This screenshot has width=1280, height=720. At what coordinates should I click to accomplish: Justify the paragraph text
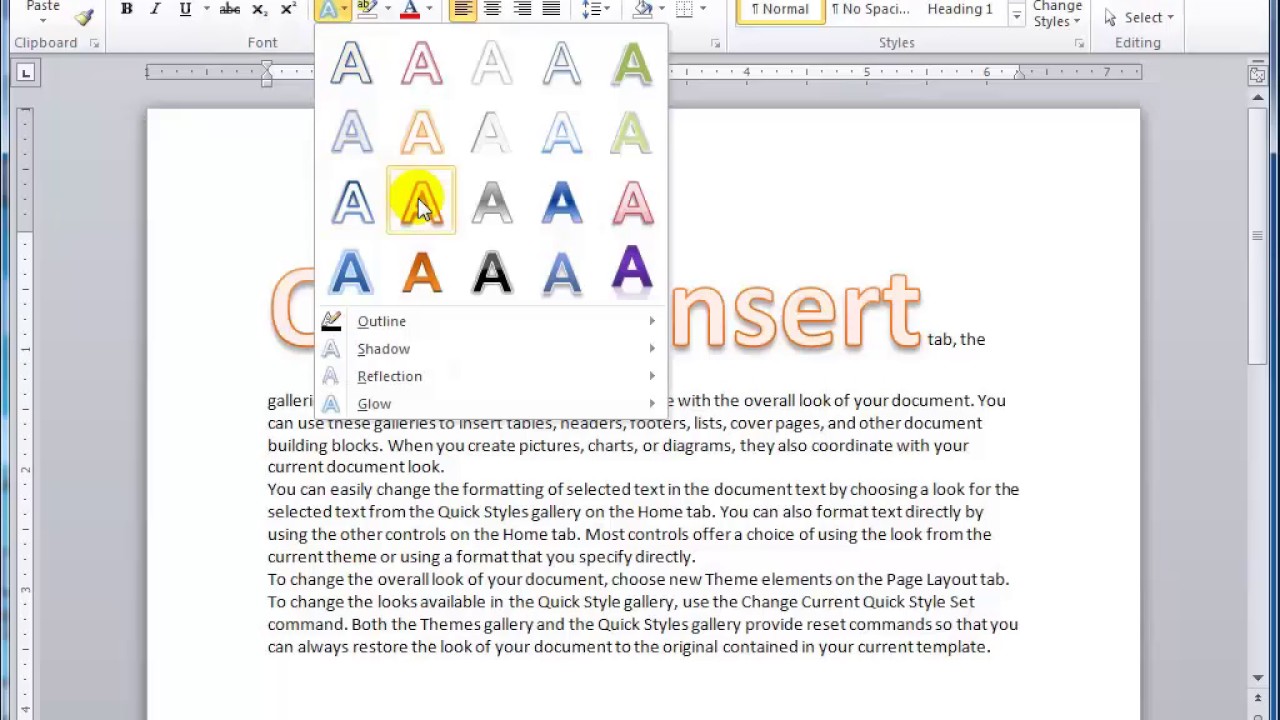point(551,9)
